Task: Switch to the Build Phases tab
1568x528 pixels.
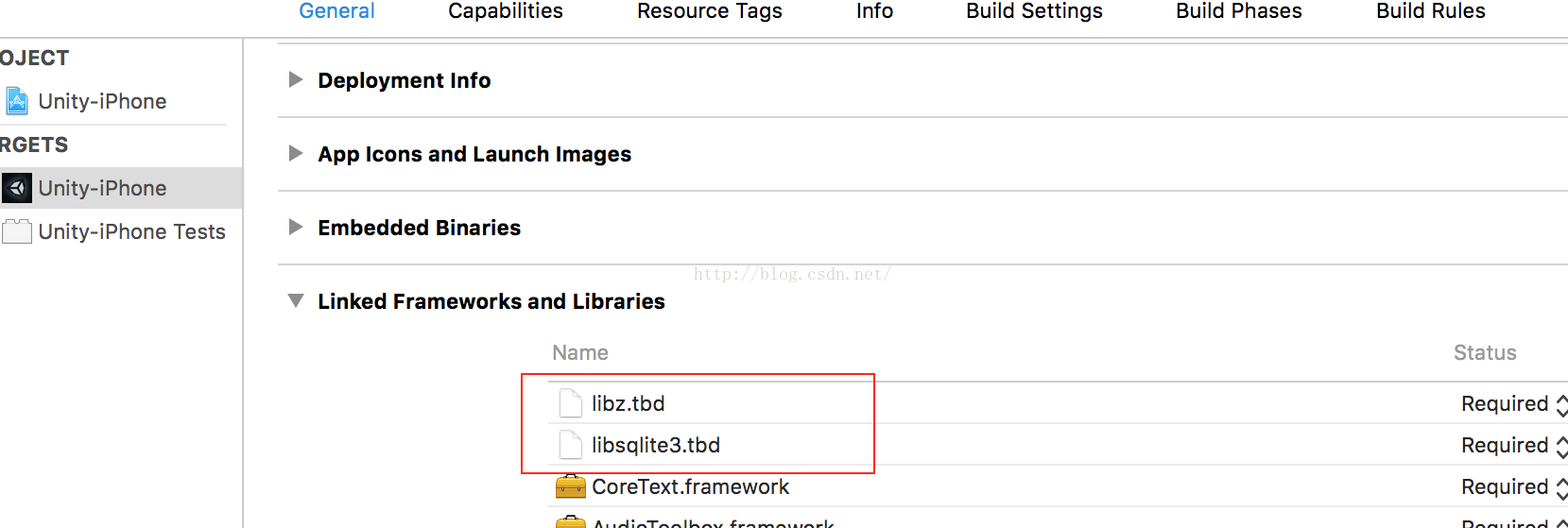Action: click(x=1238, y=11)
